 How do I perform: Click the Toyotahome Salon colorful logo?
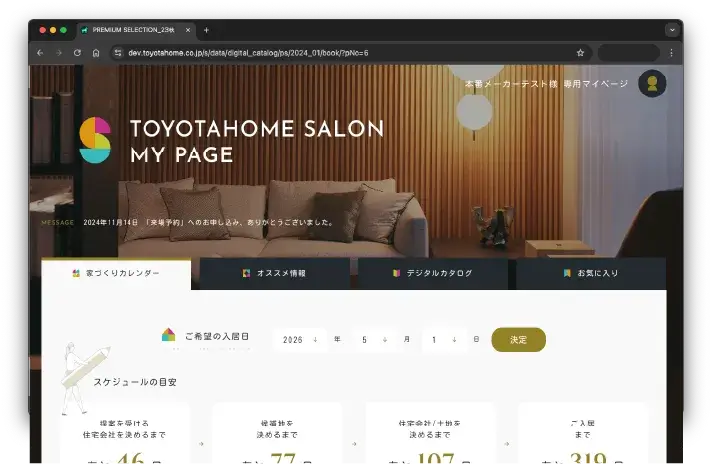95,140
